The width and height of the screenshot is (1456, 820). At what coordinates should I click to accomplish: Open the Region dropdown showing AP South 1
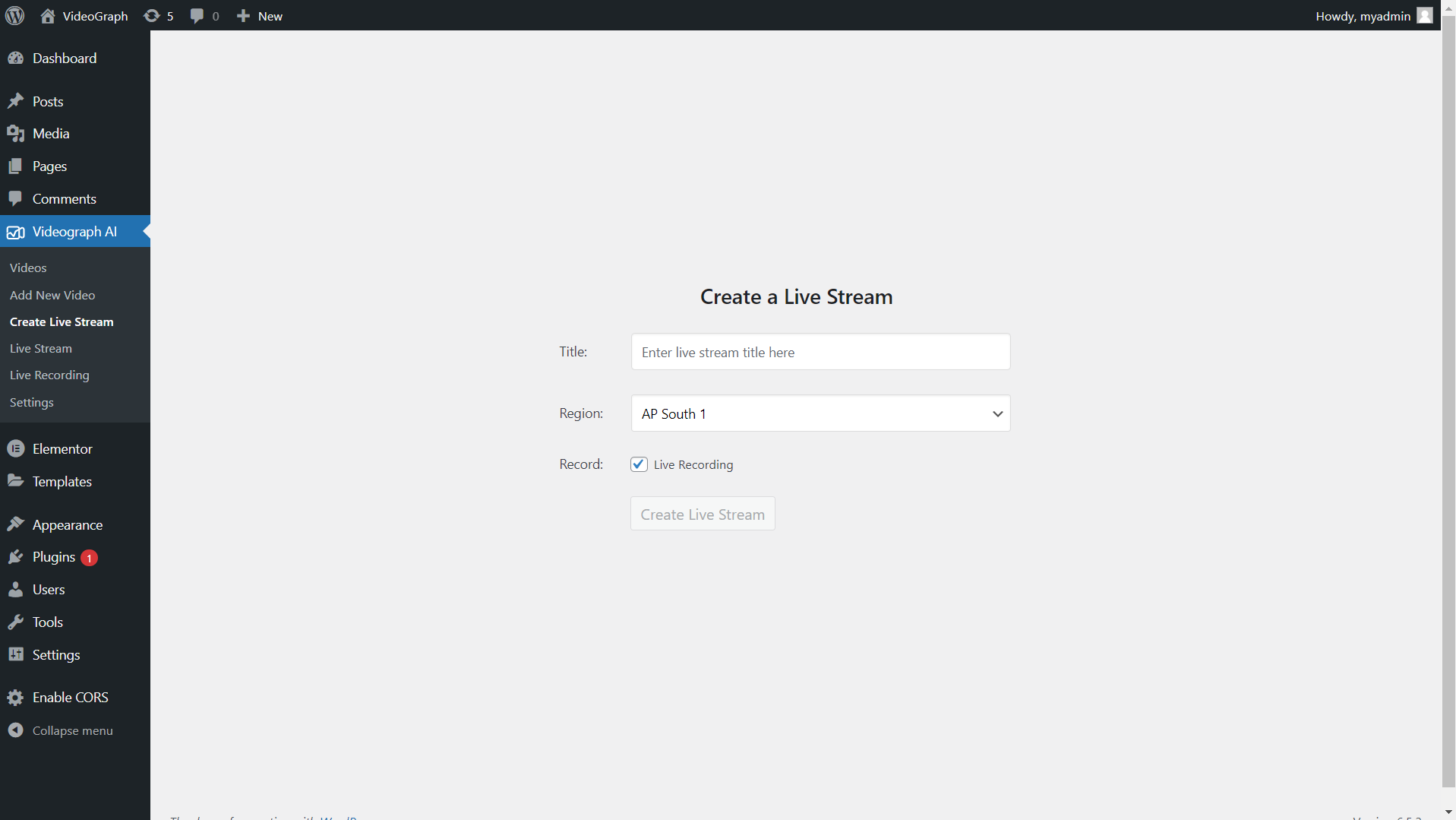click(x=820, y=413)
